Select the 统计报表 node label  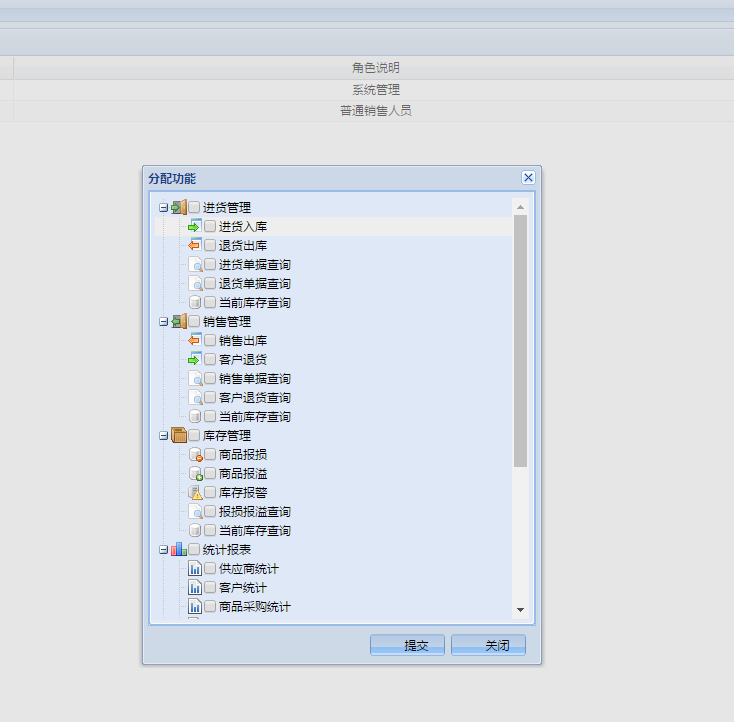[x=227, y=550]
